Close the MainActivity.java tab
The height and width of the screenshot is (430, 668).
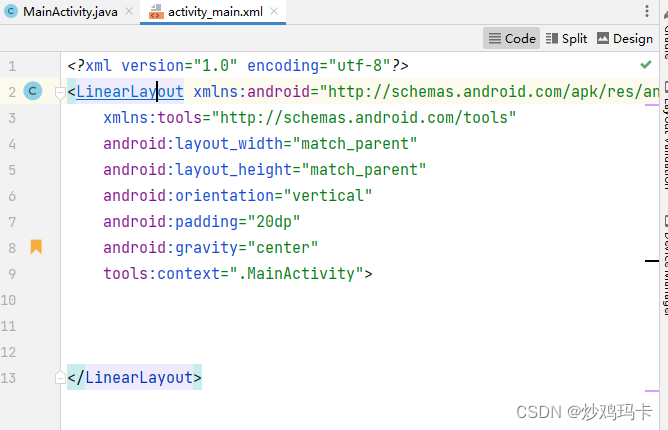pyautogui.click(x=129, y=12)
